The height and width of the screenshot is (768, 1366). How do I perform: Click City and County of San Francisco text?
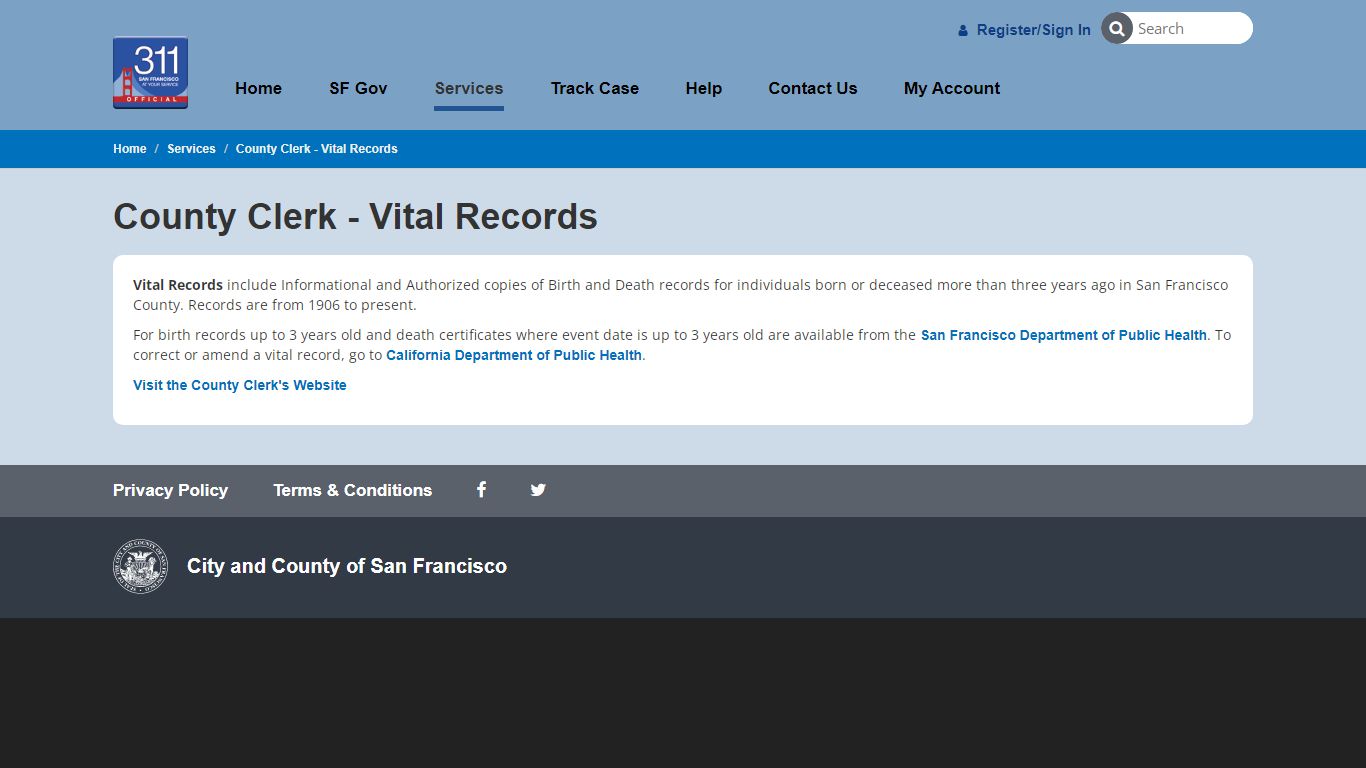click(x=347, y=566)
